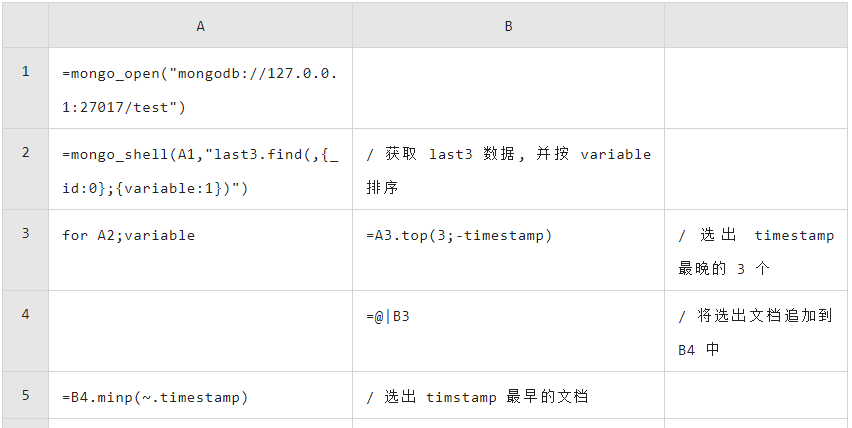The height and width of the screenshot is (428, 852).
Task: Select the 'for A2;variable' cell
Action: pyautogui.click(x=201, y=250)
